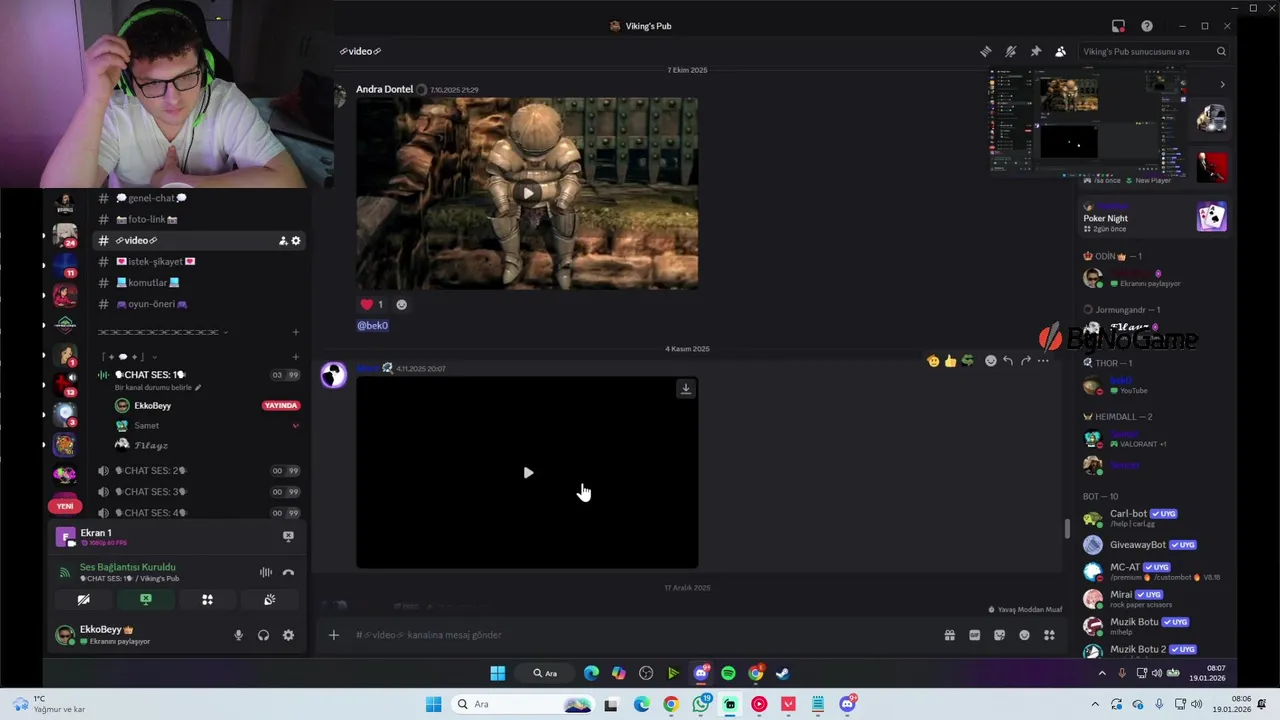The width and height of the screenshot is (1280, 720).
Task: Search in Viking's Pub server search box
Action: click(1155, 51)
